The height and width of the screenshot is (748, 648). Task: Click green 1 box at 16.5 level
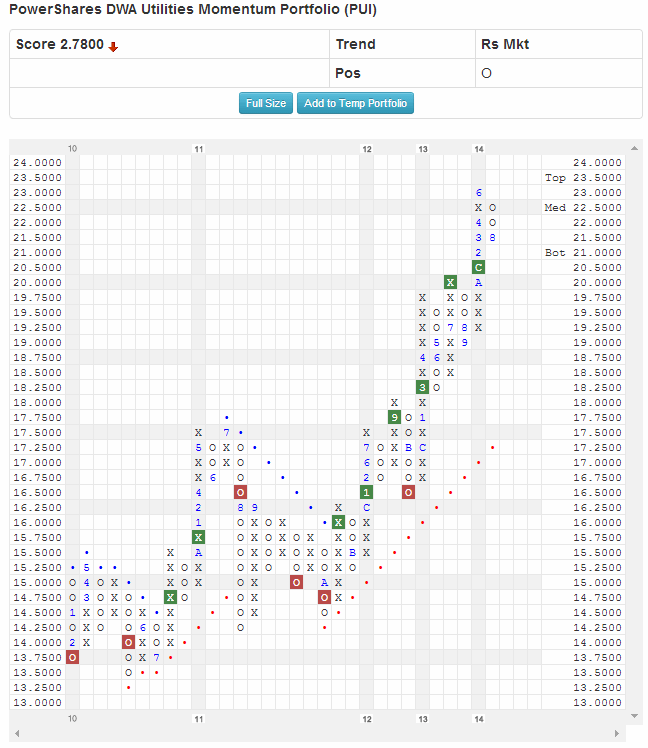coord(367,492)
